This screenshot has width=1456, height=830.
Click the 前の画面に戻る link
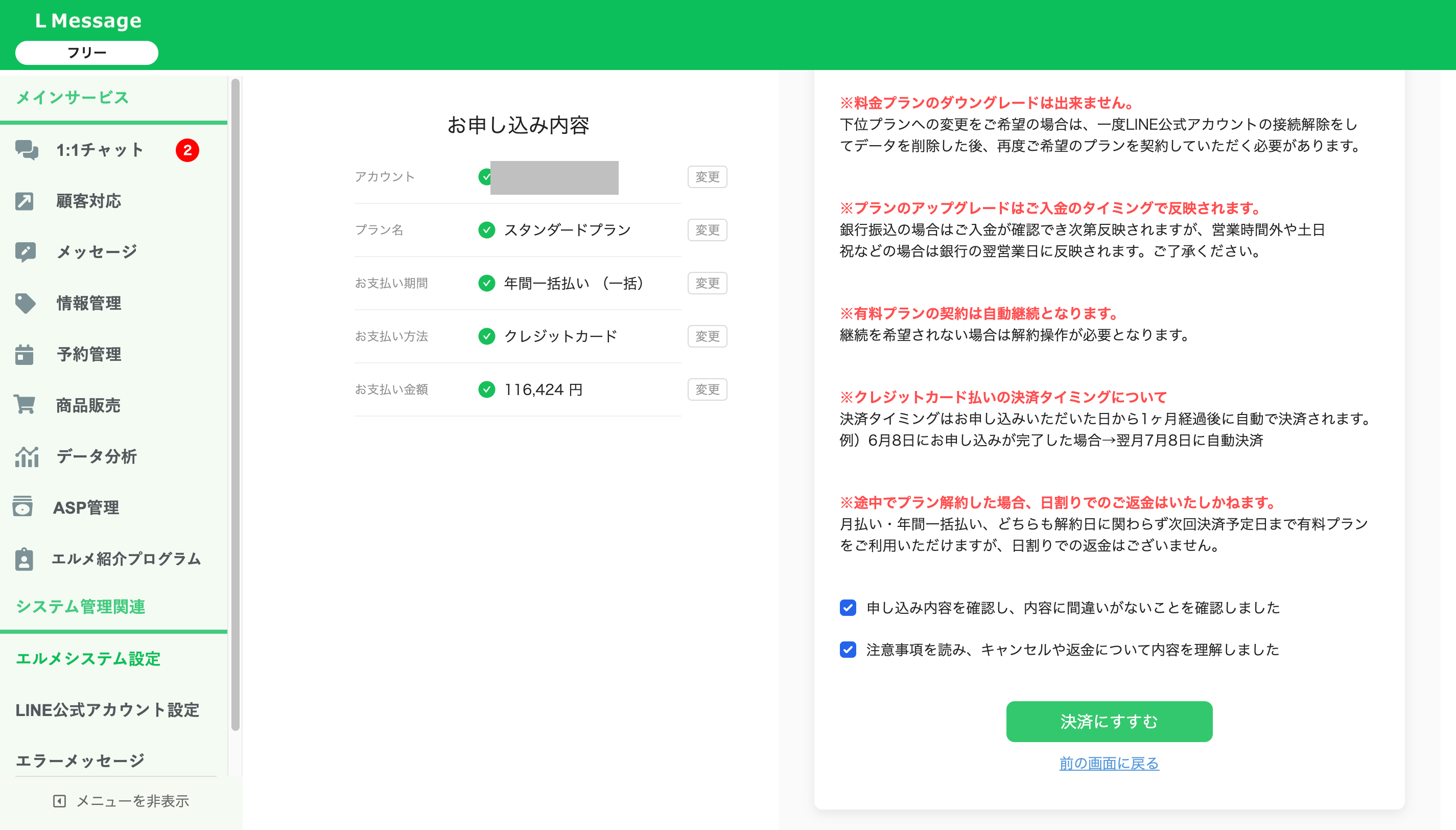pyautogui.click(x=1109, y=764)
